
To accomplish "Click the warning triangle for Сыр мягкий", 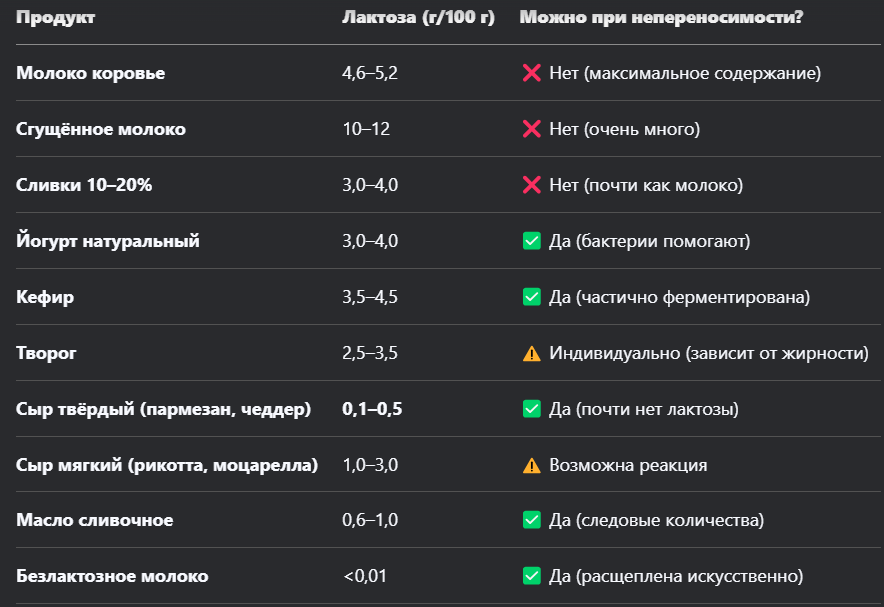I will click(531, 465).
